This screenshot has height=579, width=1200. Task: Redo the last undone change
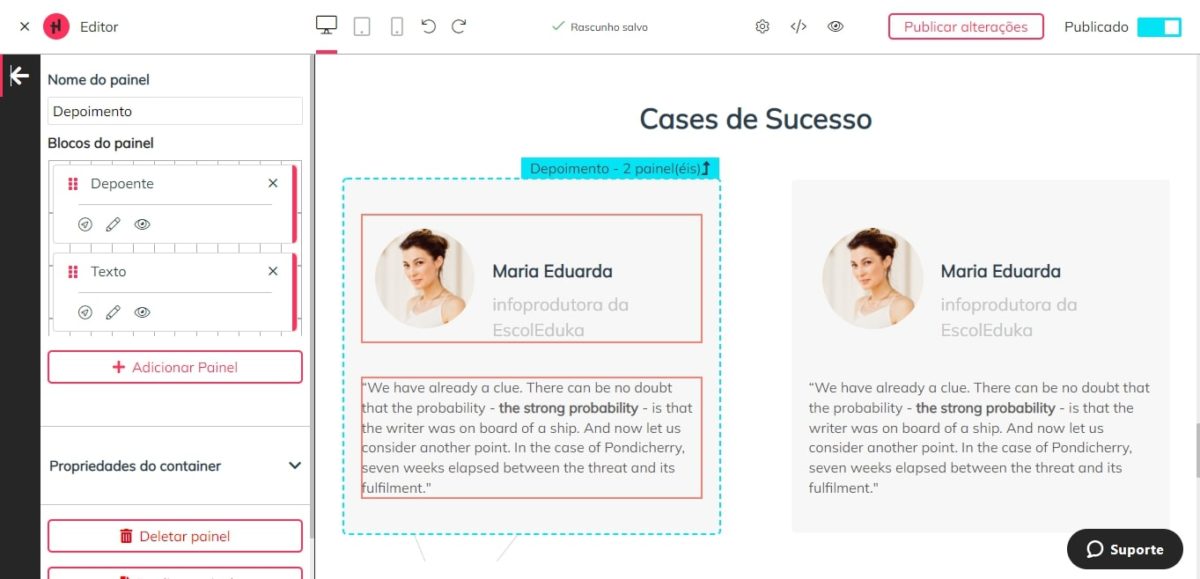[x=459, y=27]
